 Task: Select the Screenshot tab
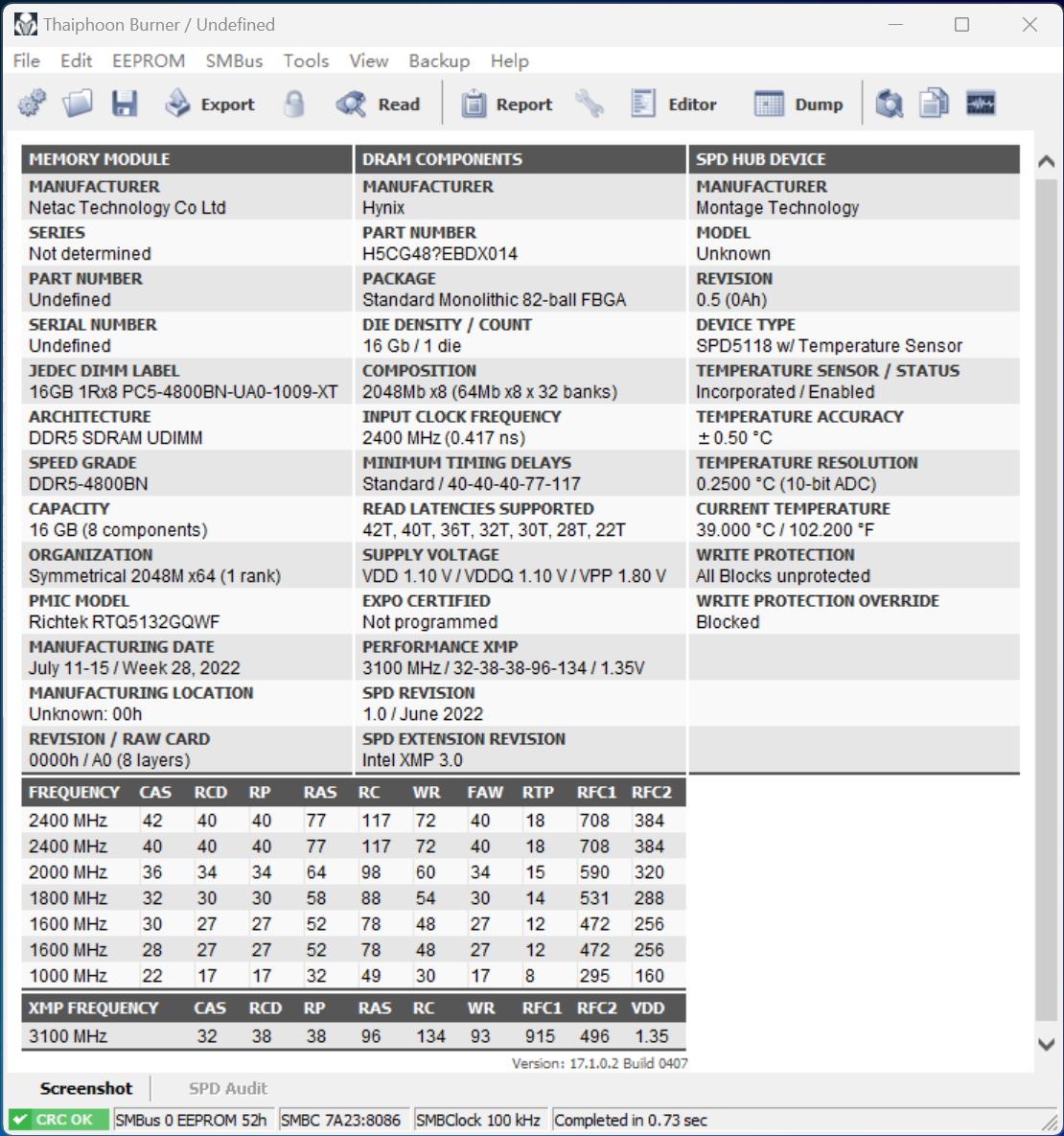tap(86, 1088)
